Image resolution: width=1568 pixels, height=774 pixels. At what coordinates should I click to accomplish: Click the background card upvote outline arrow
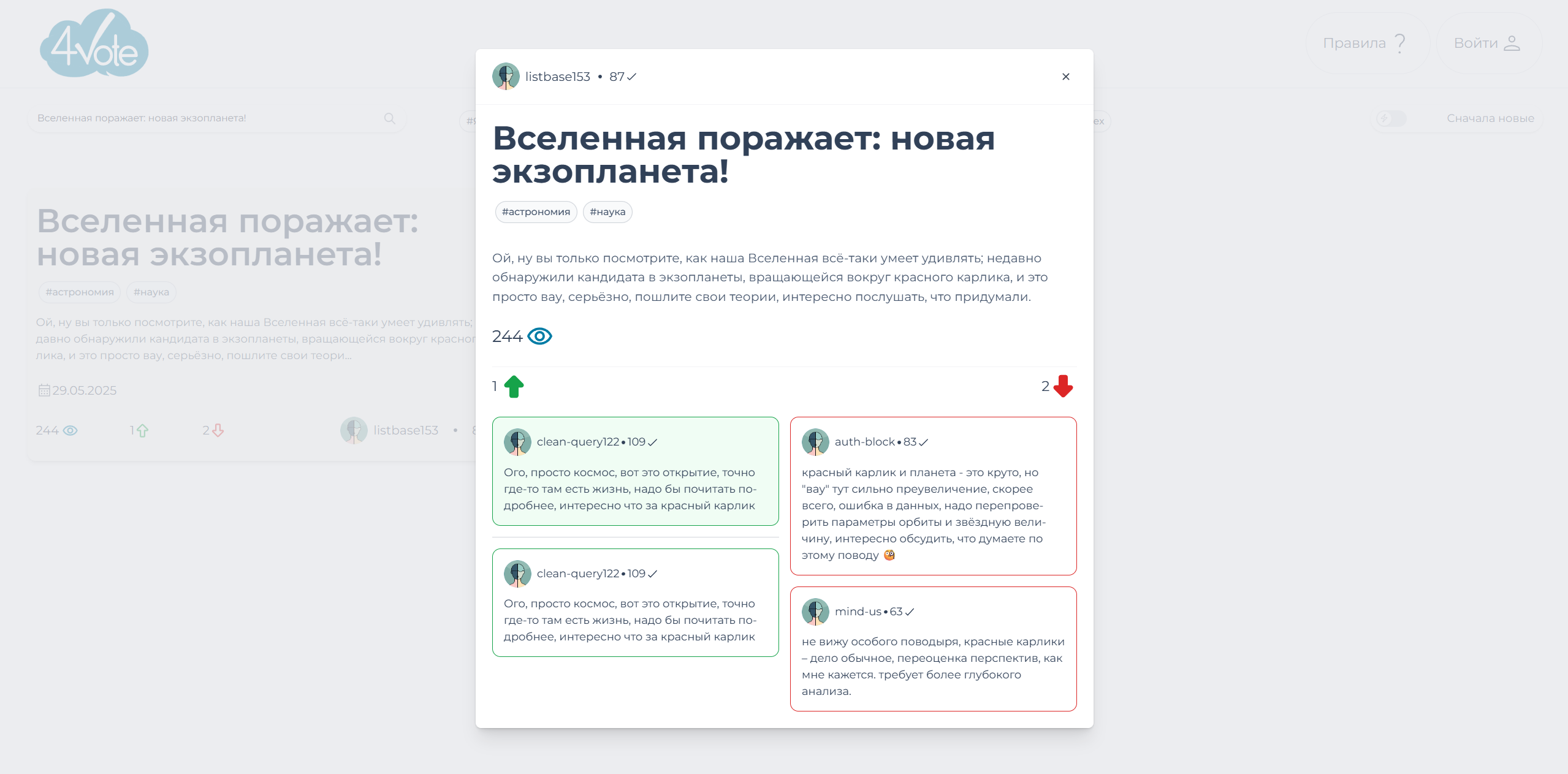point(142,431)
